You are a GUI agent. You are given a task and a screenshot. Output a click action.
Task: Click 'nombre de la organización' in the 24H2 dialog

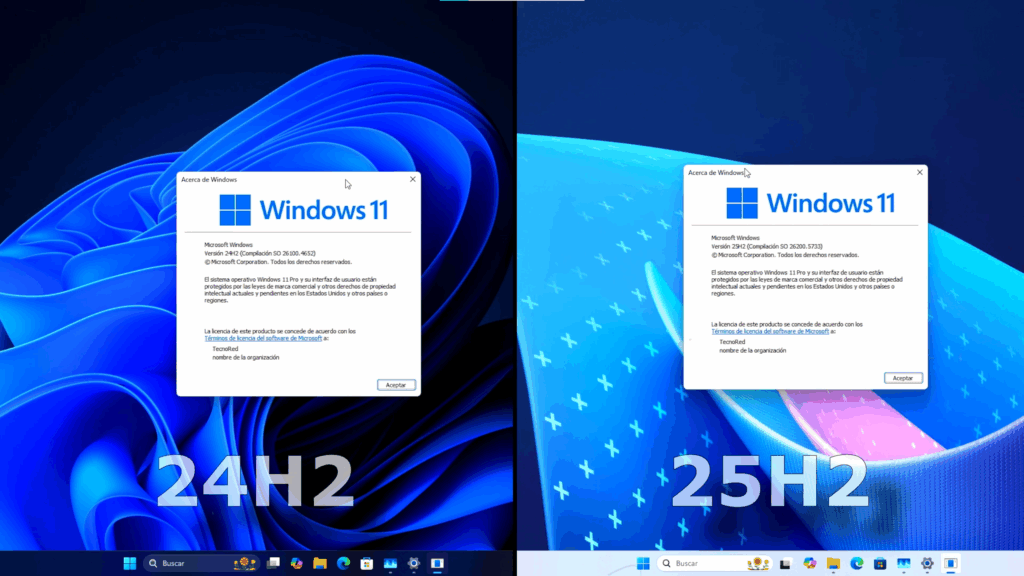246,357
